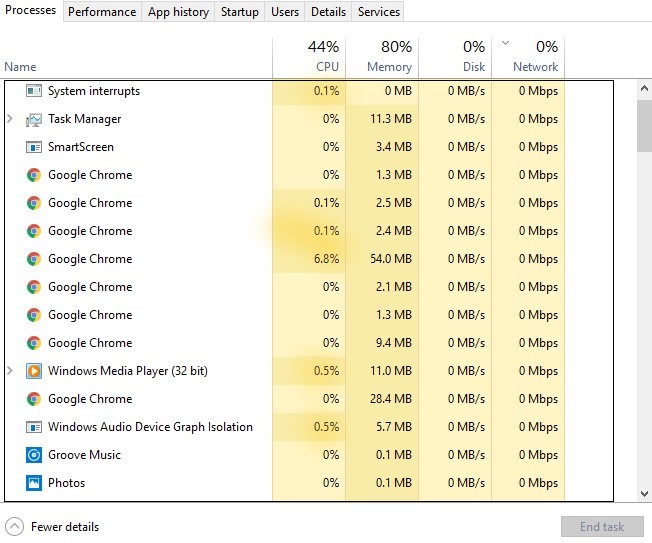Sort processes by Name column
This screenshot has width=652, height=543.
point(20,67)
